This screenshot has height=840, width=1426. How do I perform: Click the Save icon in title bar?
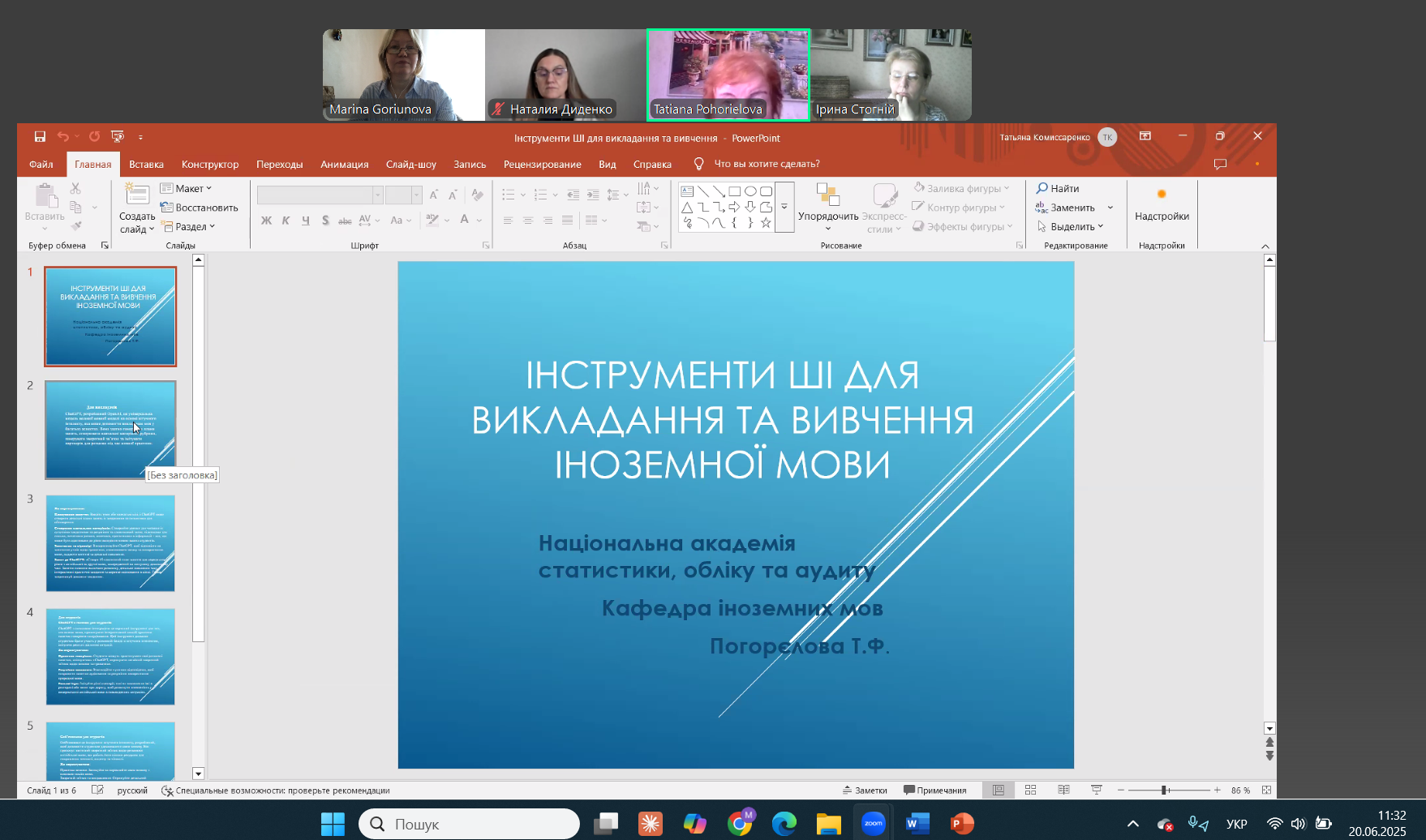click(40, 137)
